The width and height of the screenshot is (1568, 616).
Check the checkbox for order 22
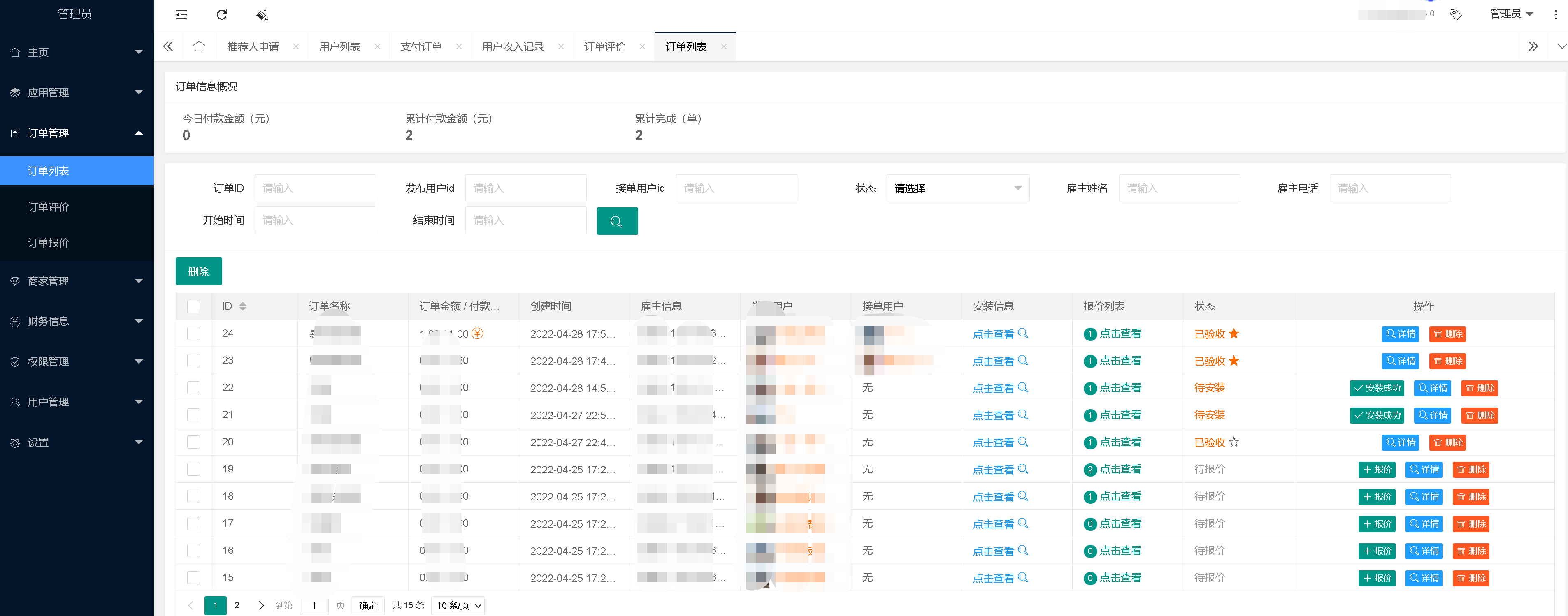tap(193, 387)
